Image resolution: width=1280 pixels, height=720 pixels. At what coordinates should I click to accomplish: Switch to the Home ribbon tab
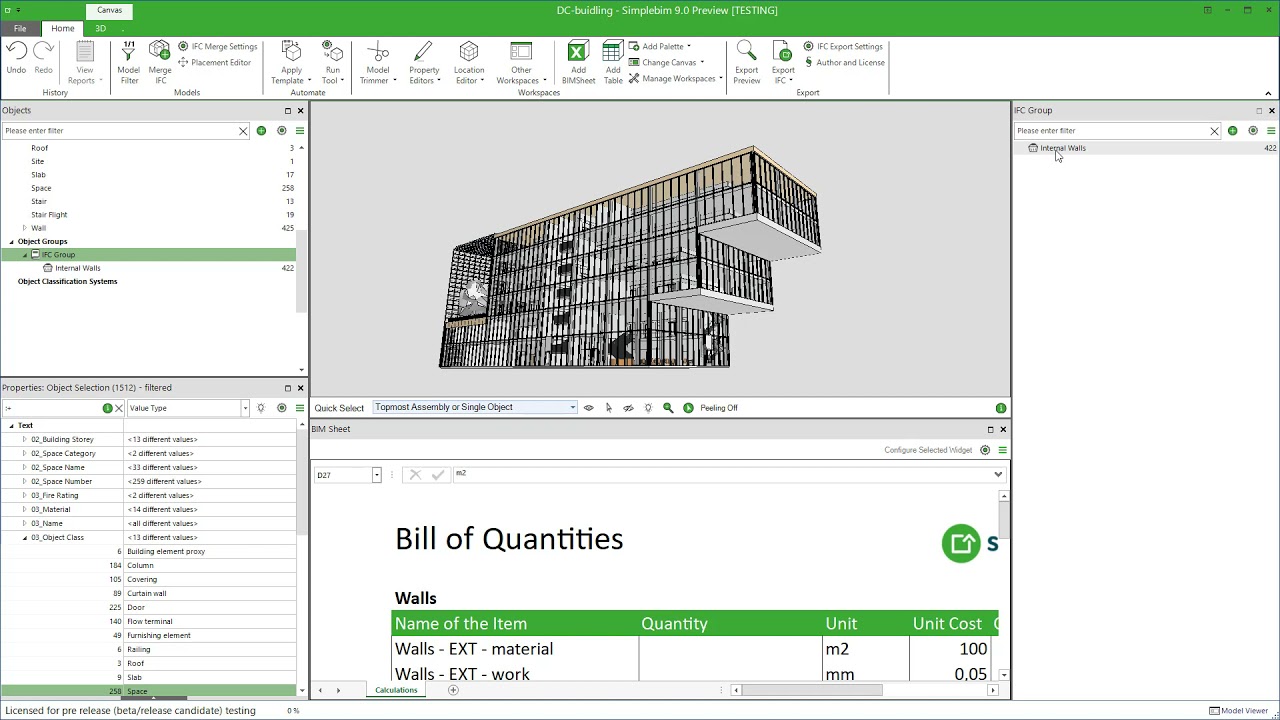pyautogui.click(x=63, y=28)
